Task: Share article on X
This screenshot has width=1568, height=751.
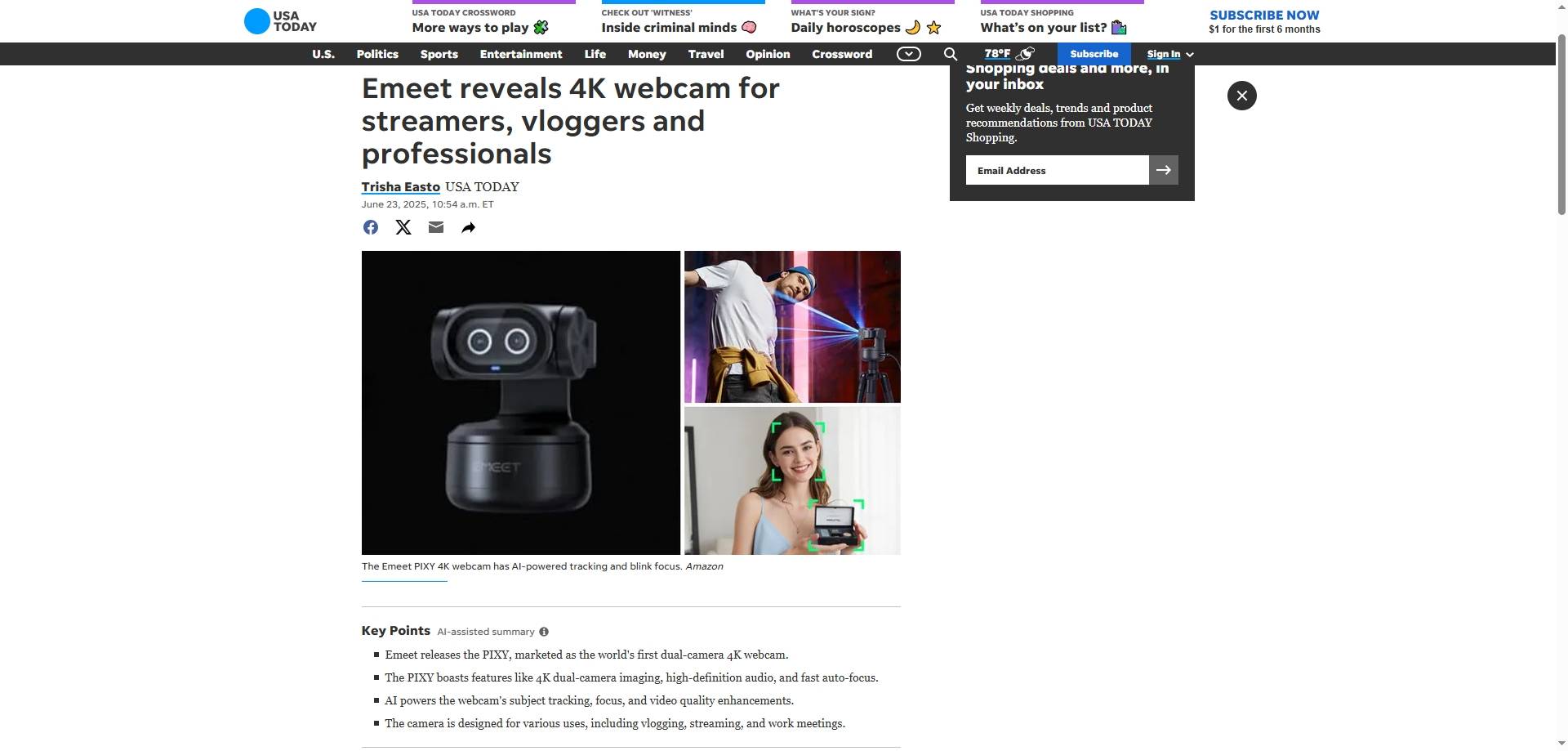Action: point(403,228)
